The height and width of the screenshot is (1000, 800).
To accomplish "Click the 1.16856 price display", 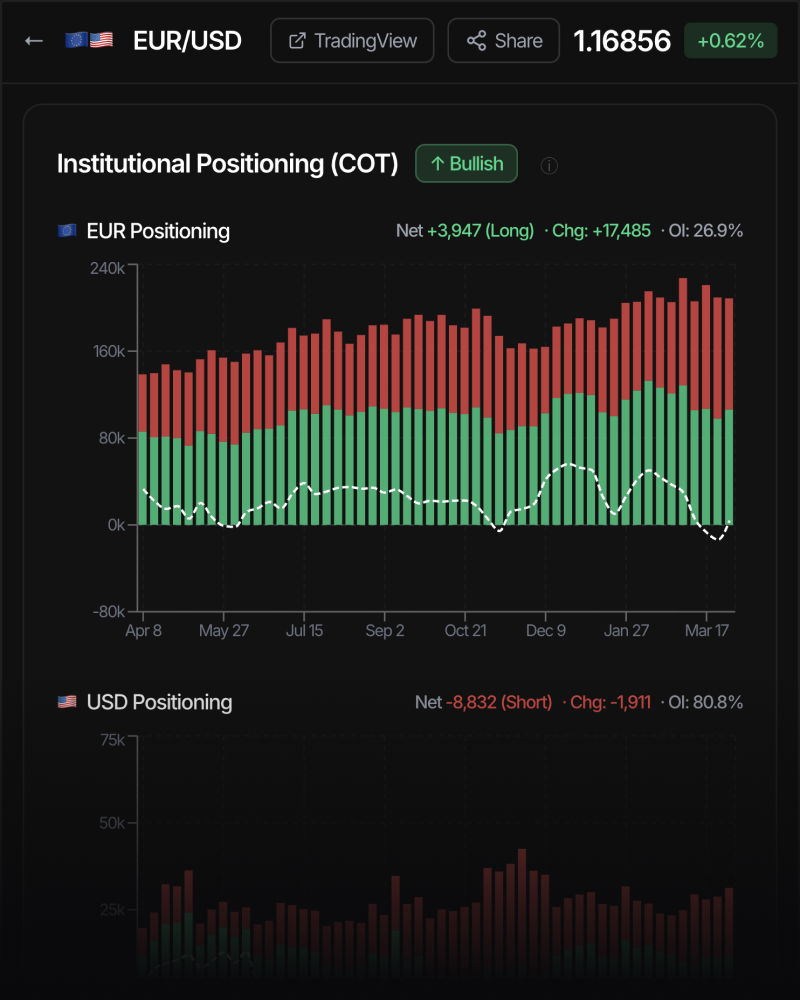I will coord(622,41).
